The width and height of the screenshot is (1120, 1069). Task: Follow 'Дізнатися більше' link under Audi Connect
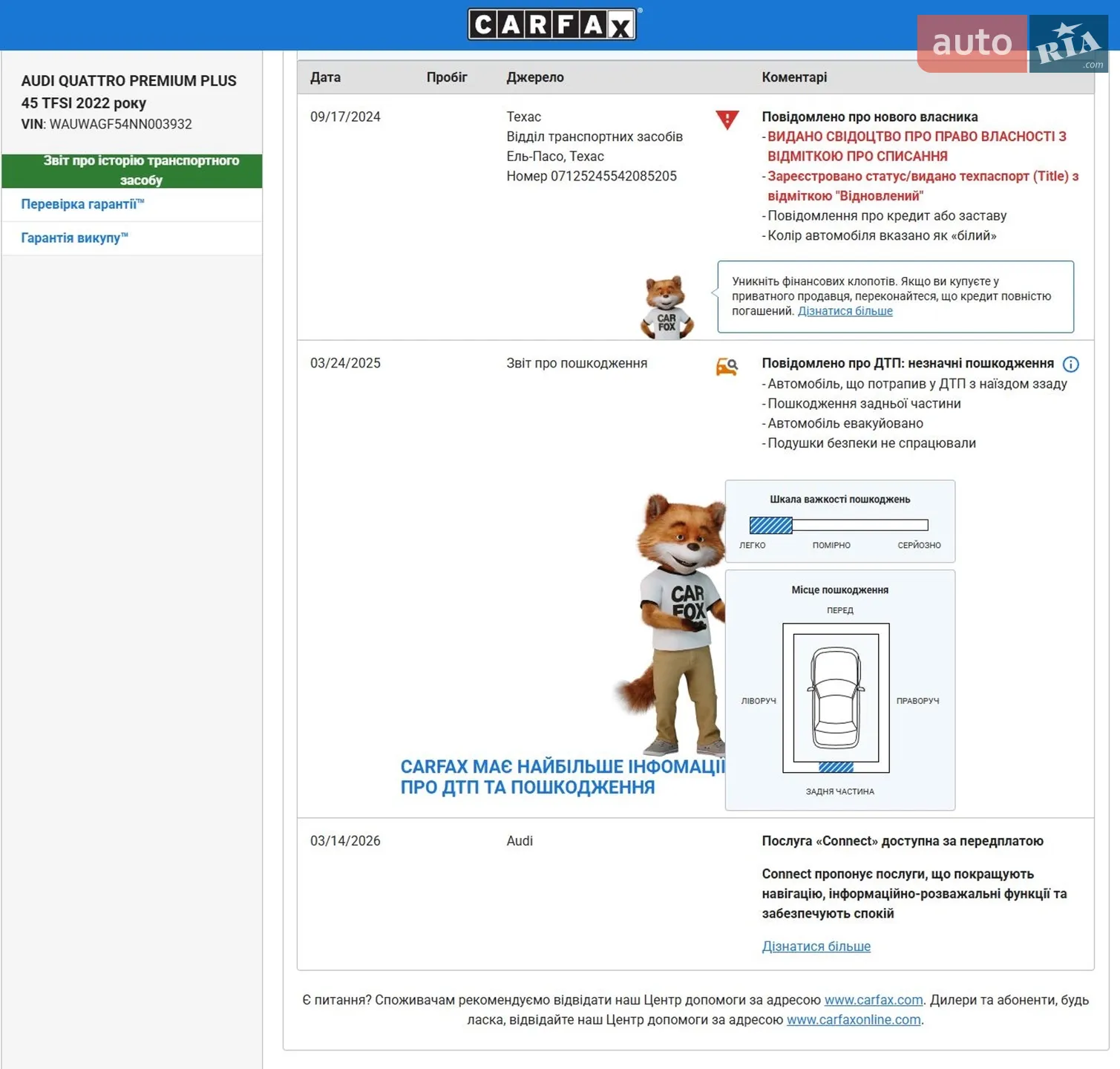(x=816, y=947)
